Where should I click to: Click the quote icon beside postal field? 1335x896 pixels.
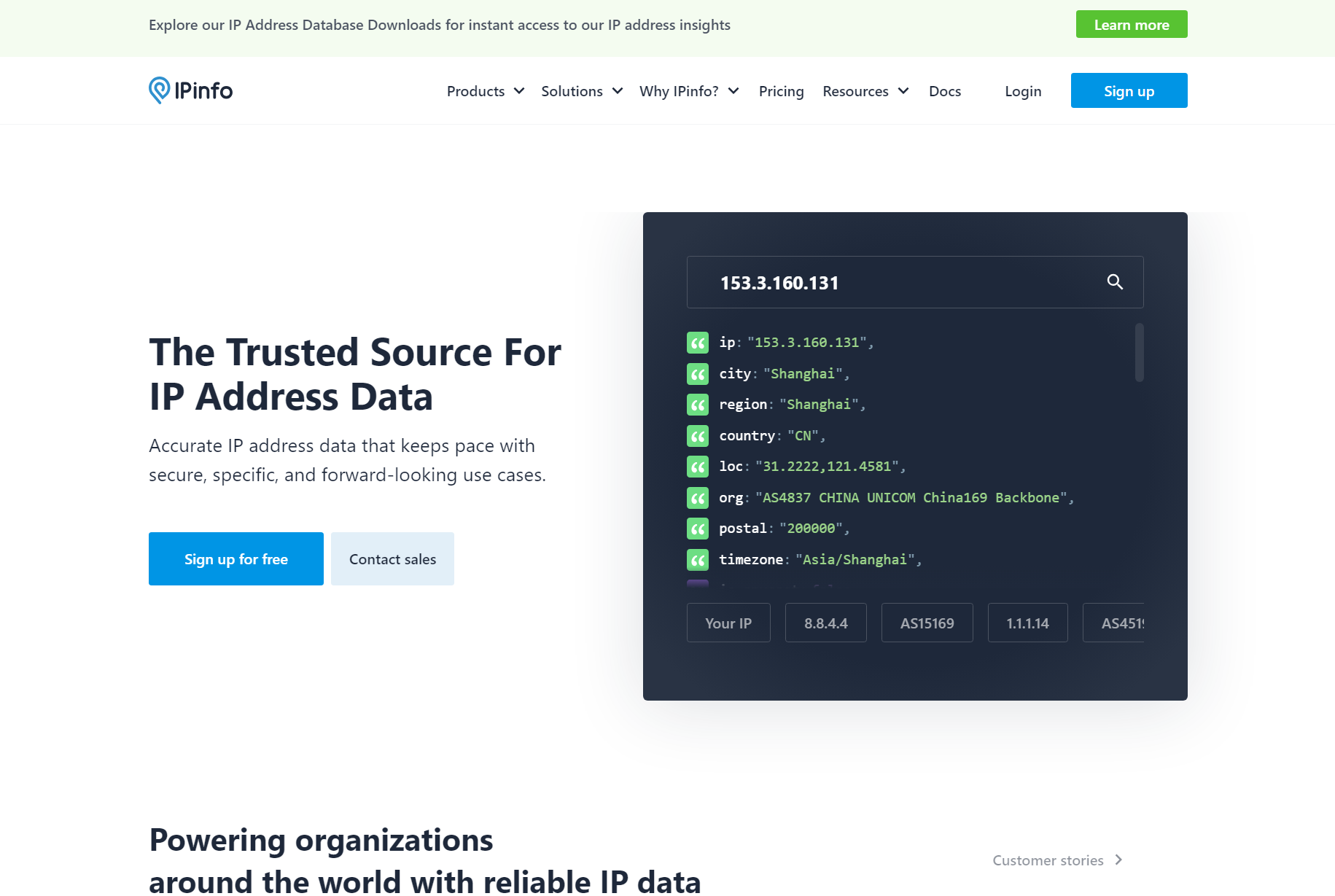click(x=698, y=529)
